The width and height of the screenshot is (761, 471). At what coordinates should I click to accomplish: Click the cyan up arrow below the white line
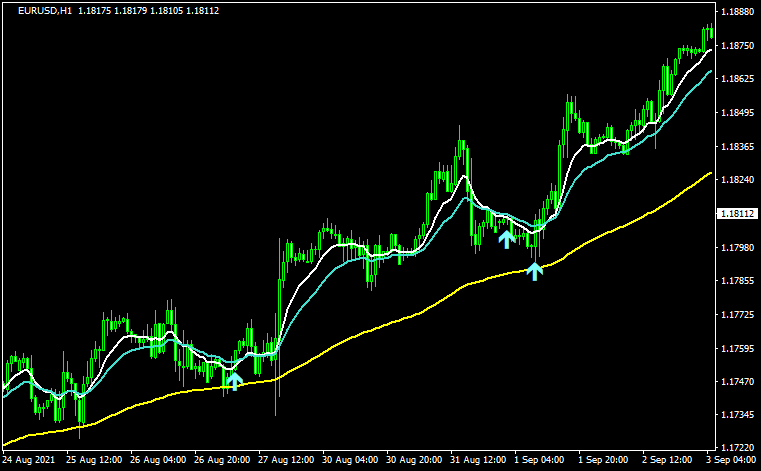[506, 238]
